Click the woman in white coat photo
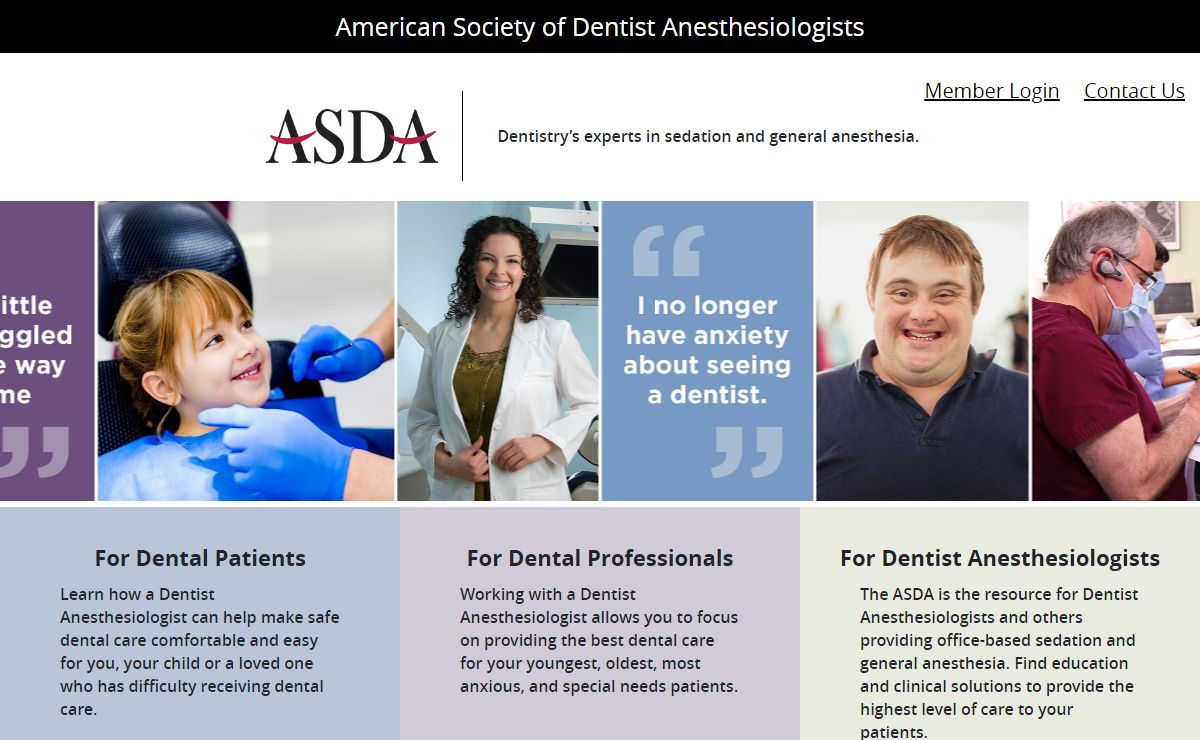Image resolution: width=1200 pixels, height=740 pixels. 498,351
